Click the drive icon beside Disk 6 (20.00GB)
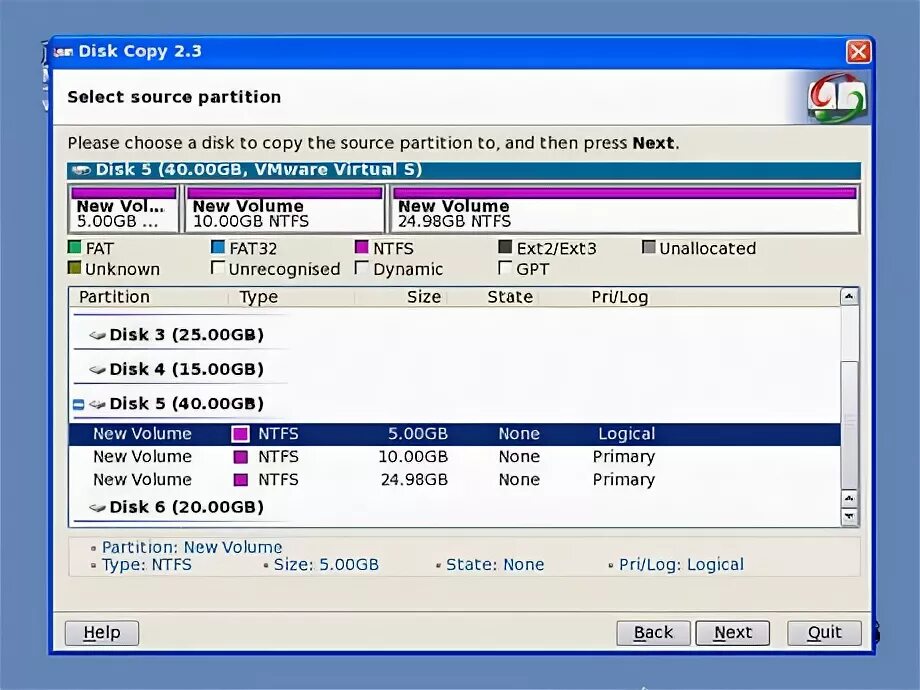Screen dimensions: 920x690 (97, 508)
